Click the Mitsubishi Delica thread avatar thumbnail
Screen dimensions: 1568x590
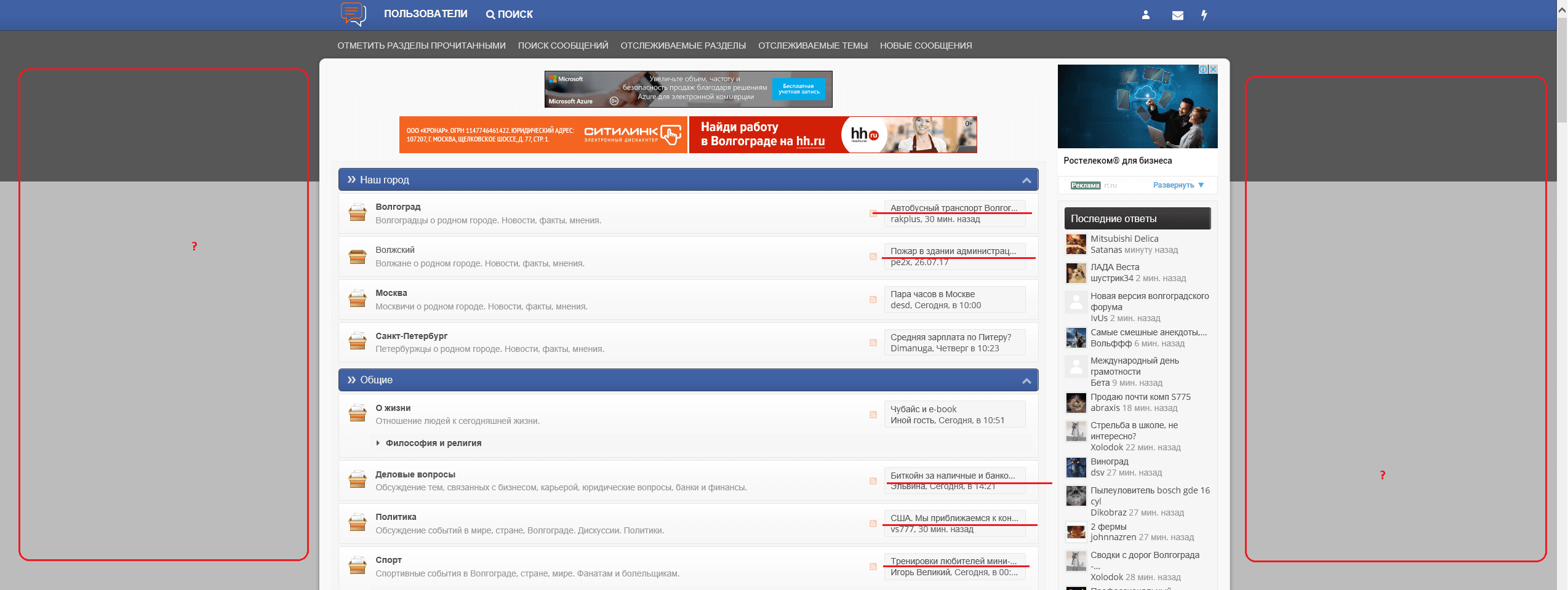tap(1076, 244)
